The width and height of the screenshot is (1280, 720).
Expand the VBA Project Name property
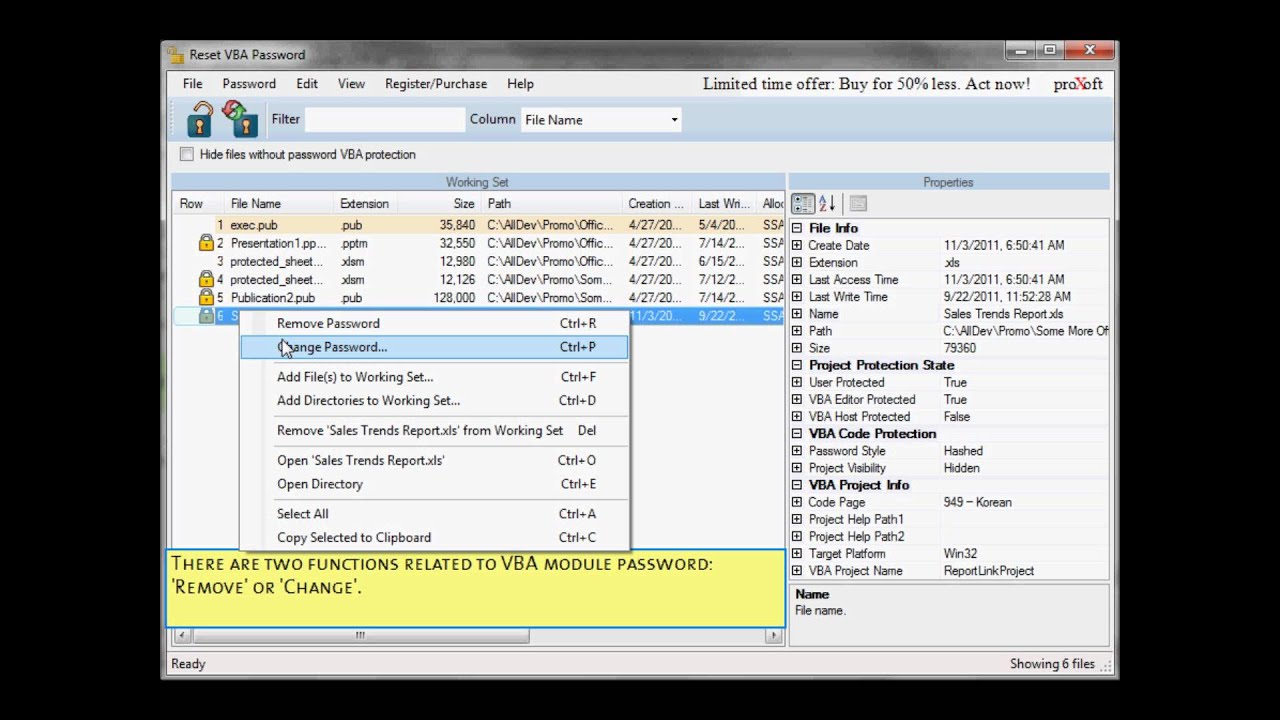pyautogui.click(x=797, y=571)
